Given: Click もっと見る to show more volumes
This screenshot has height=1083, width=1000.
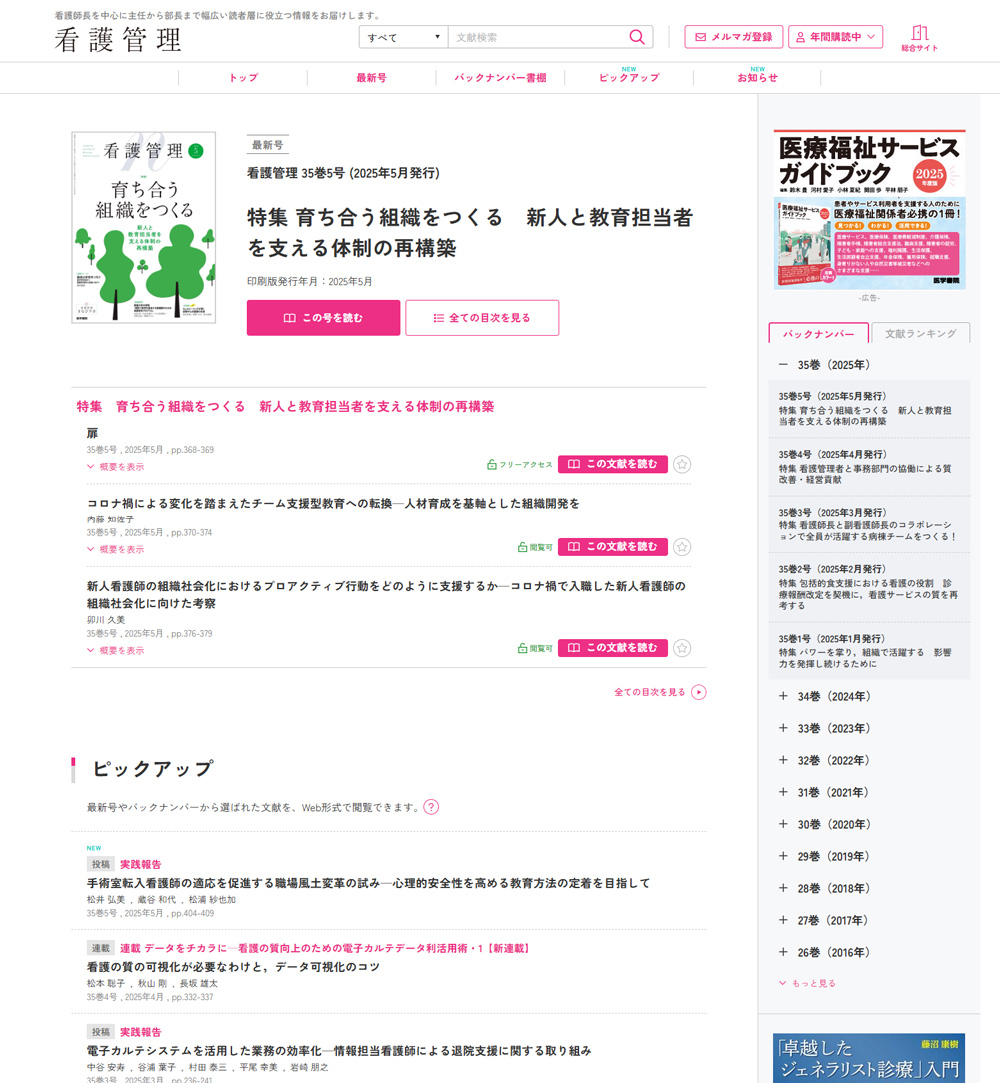Looking at the screenshot, I should pos(807,983).
